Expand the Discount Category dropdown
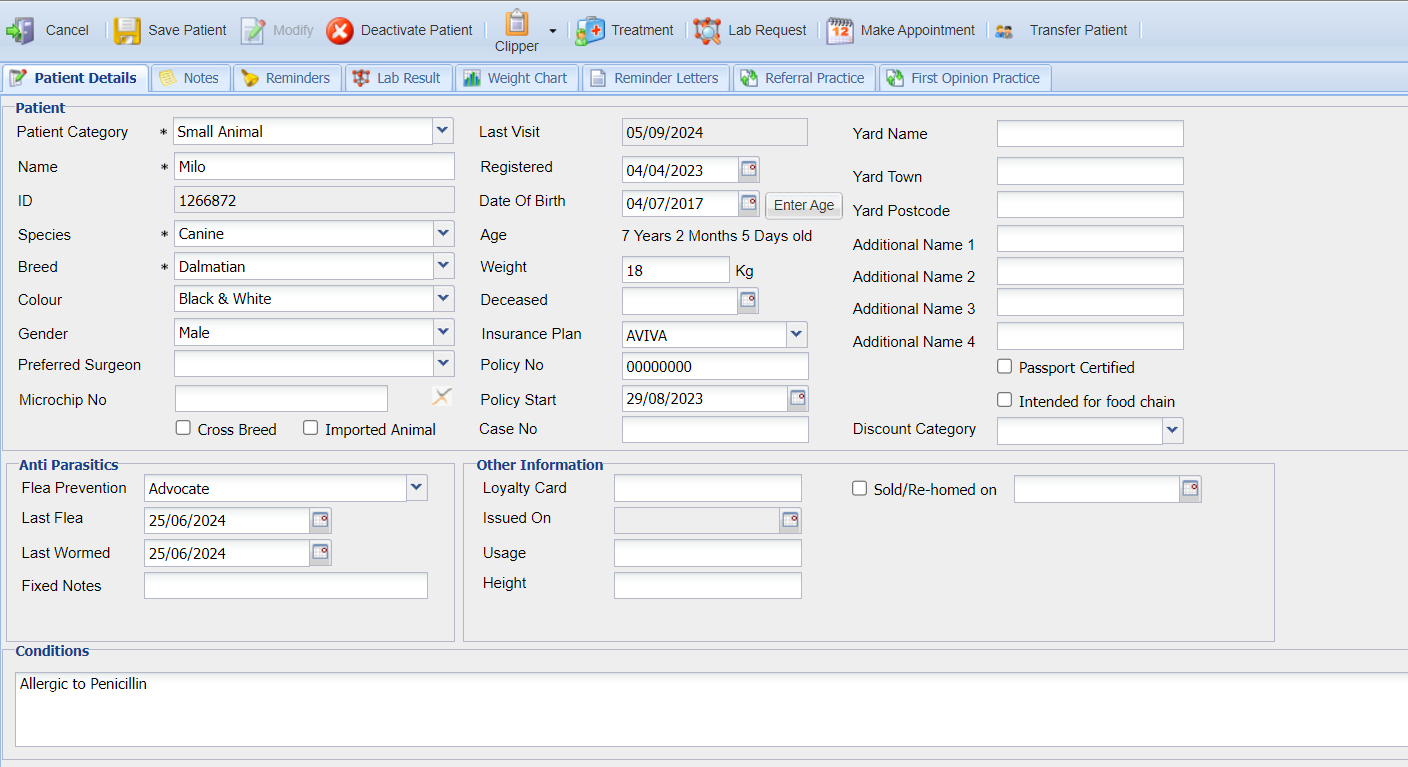This screenshot has height=767, width=1408. (1173, 431)
